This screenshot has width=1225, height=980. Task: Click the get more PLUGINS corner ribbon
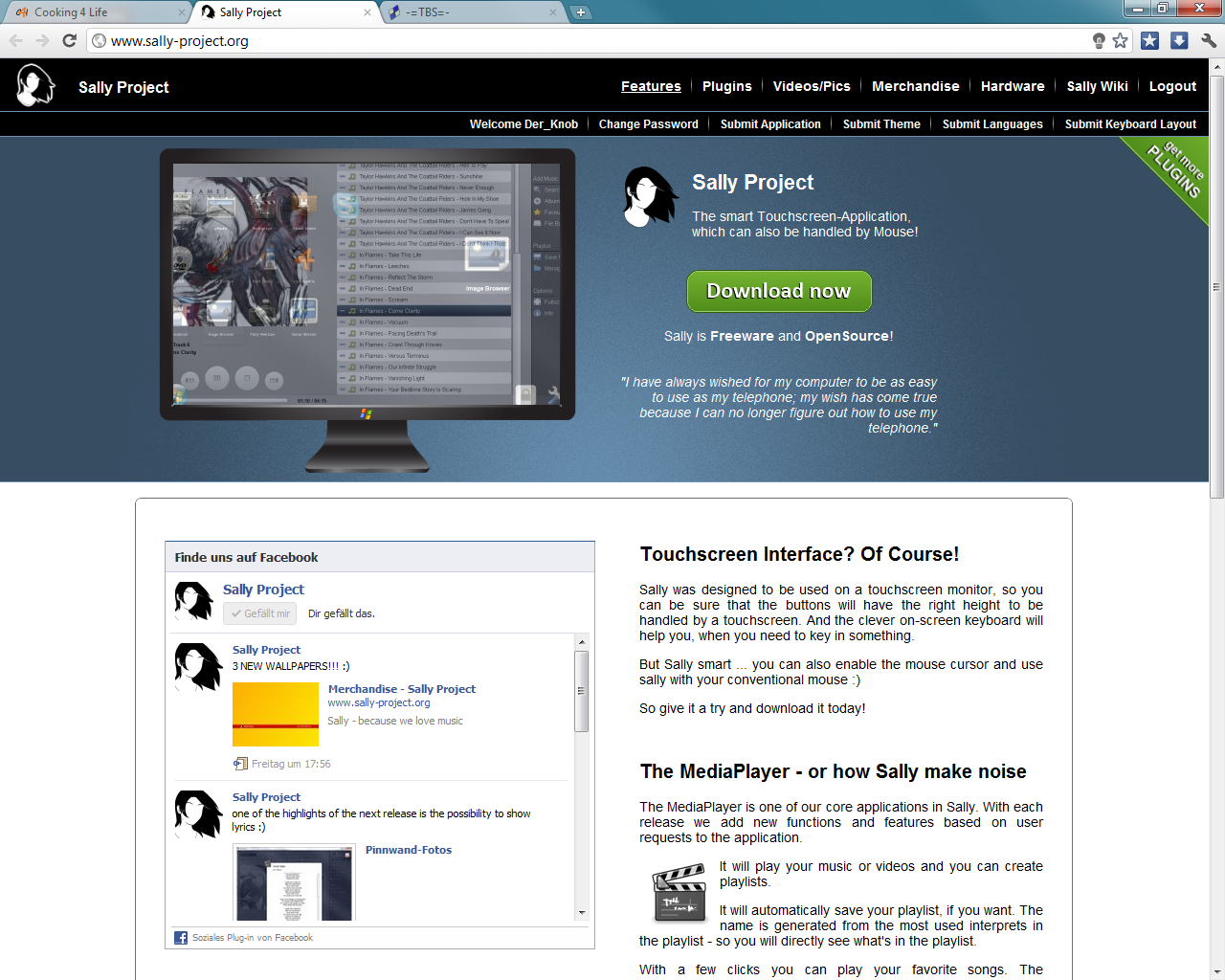click(1175, 170)
